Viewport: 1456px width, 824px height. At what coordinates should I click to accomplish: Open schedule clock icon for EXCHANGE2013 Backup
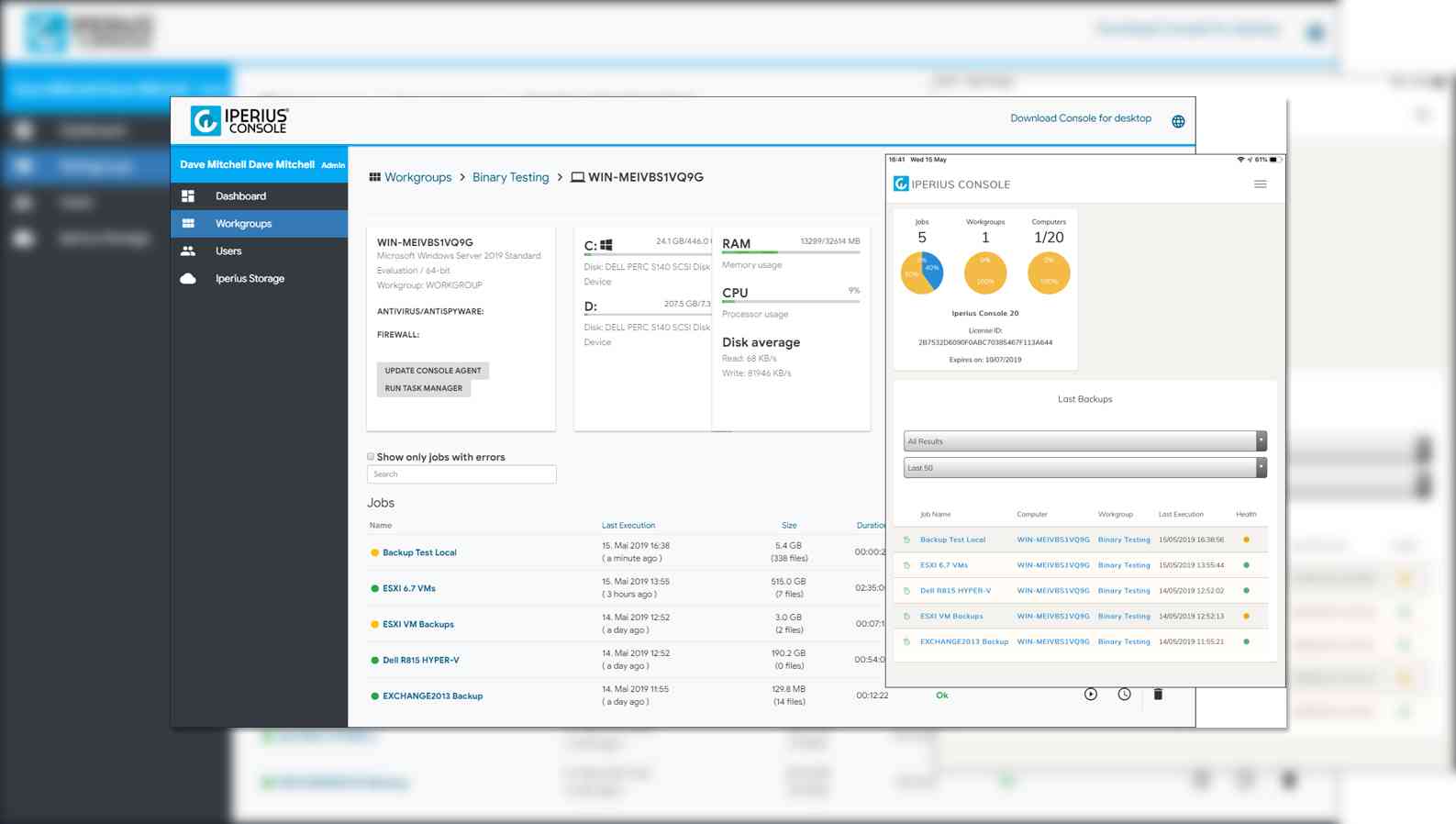[x=1124, y=695]
